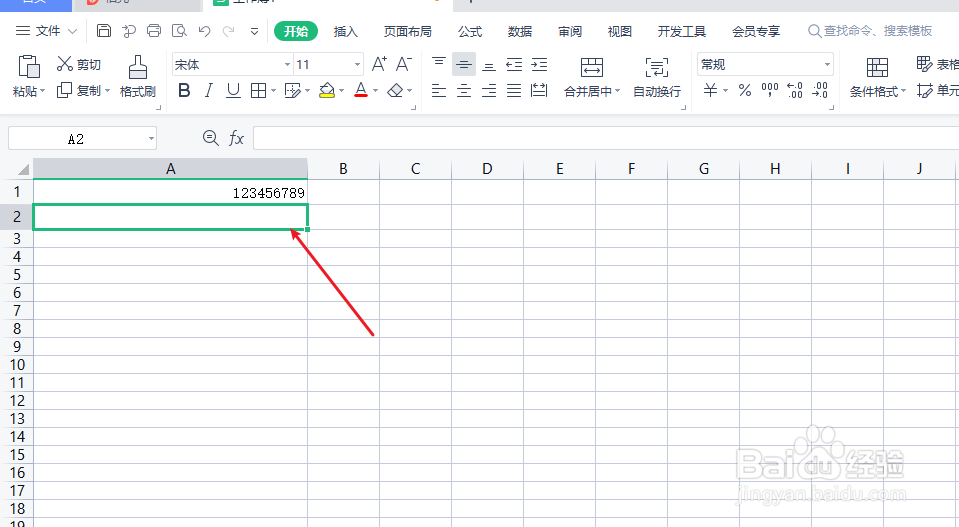
Task: Decrease decimal places
Action: click(820, 90)
